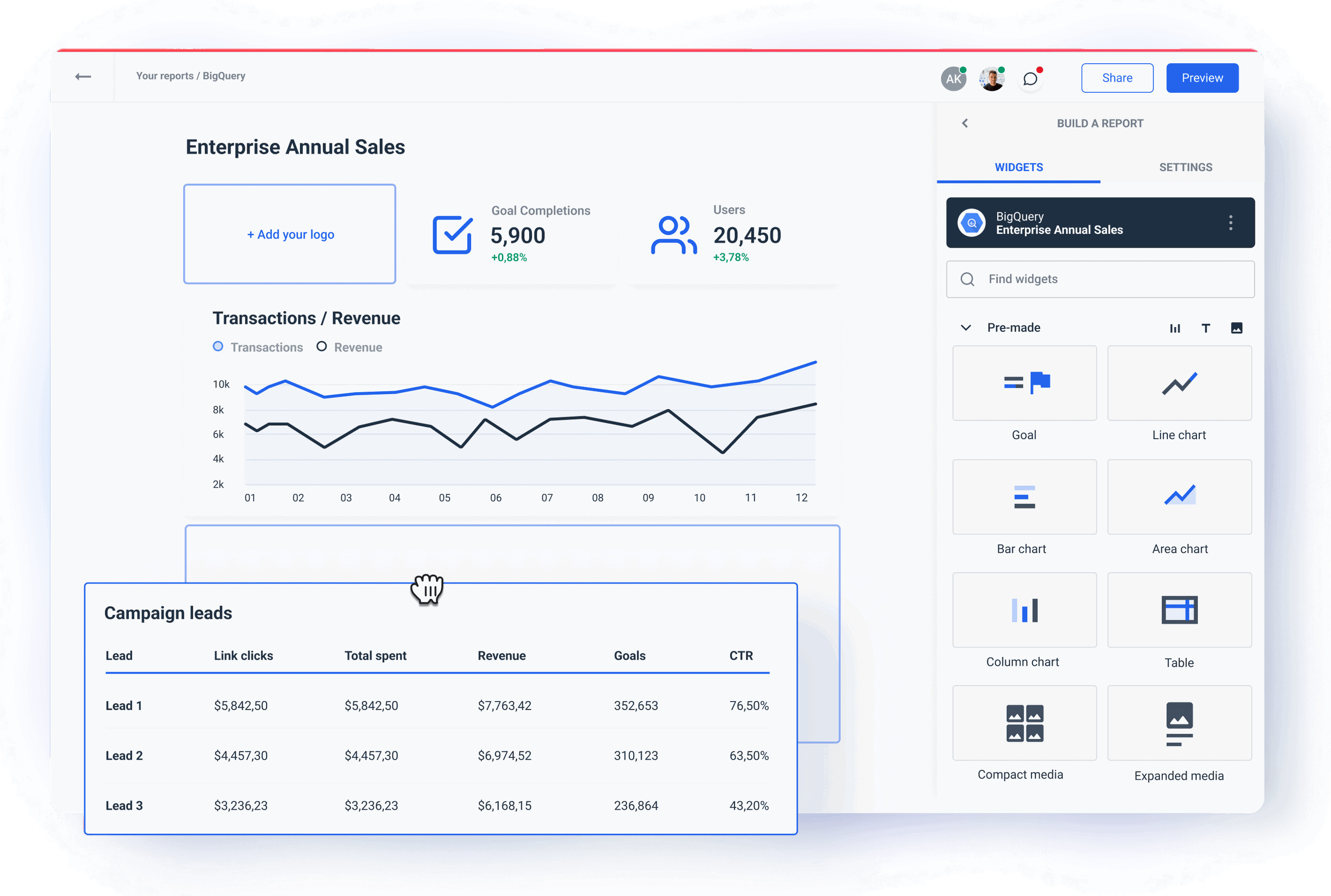The height and width of the screenshot is (896, 1331).
Task: Toggle the Revenue legend series
Action: (x=349, y=347)
